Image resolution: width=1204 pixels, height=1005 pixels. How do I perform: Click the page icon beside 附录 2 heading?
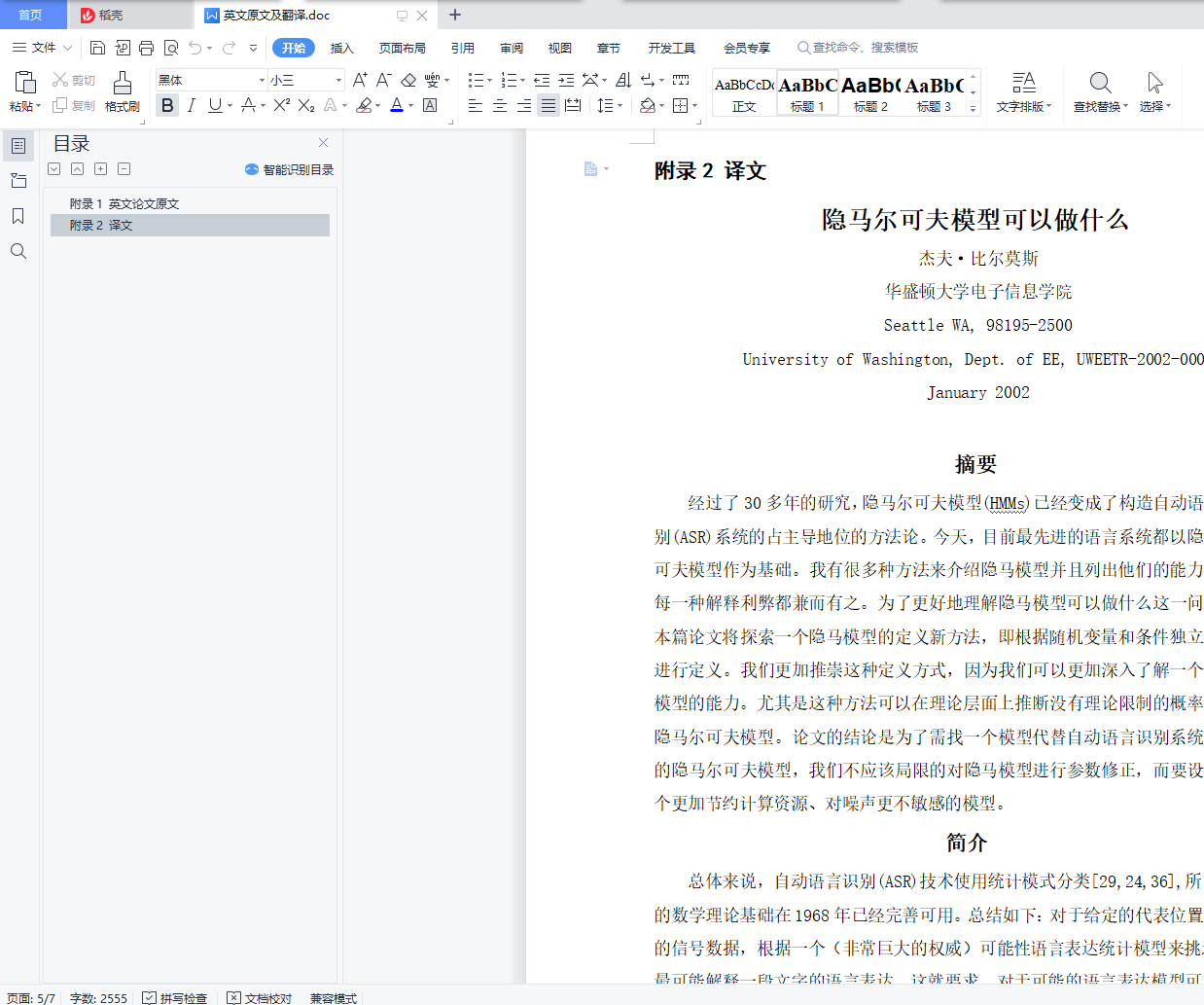click(590, 169)
